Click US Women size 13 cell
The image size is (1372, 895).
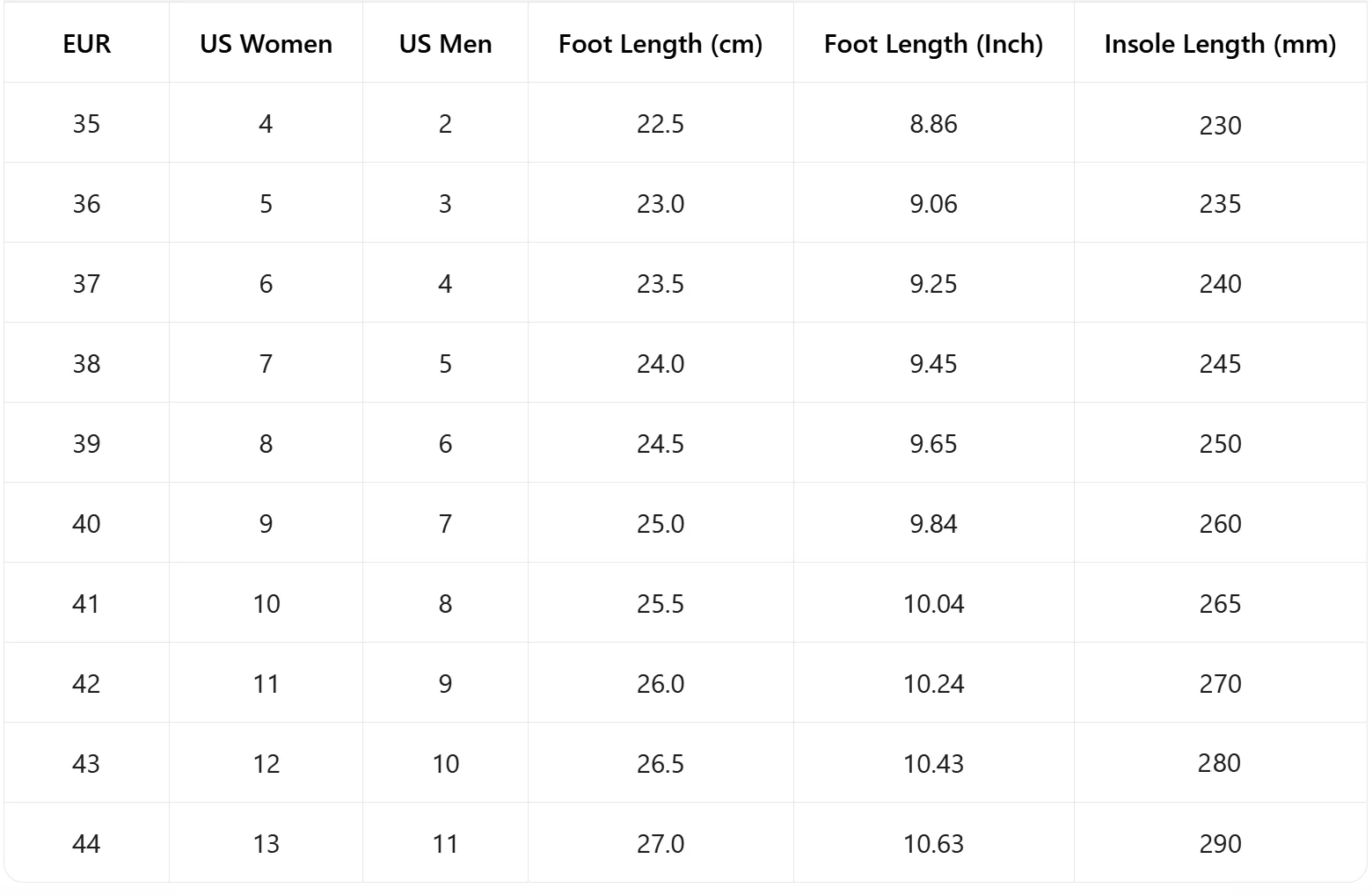(x=266, y=843)
